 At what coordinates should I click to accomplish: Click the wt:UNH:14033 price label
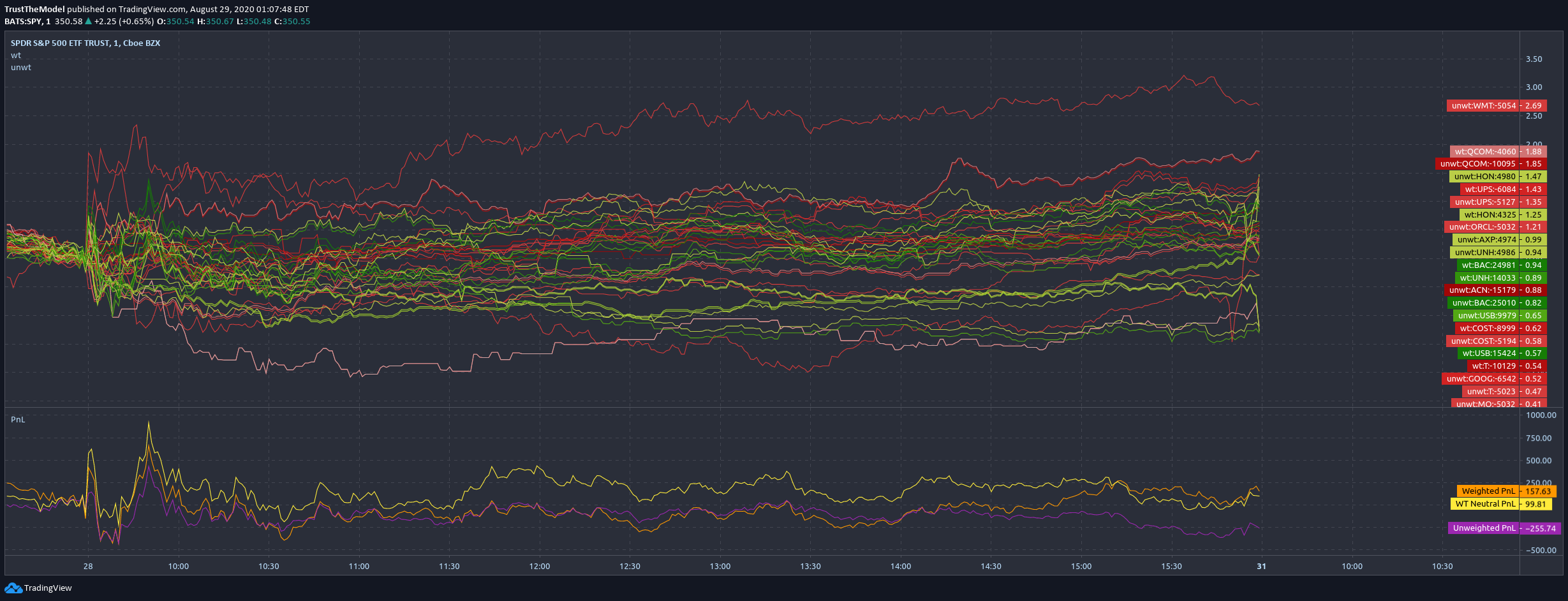pos(1501,278)
